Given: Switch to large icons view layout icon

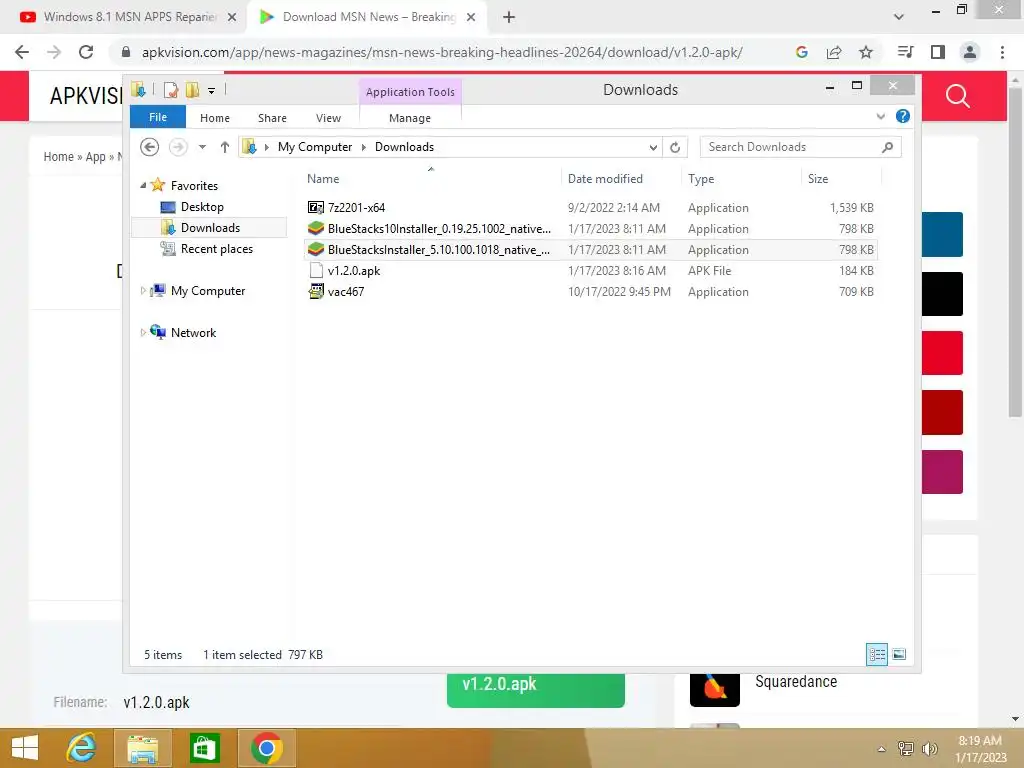Looking at the screenshot, I should [899, 654].
